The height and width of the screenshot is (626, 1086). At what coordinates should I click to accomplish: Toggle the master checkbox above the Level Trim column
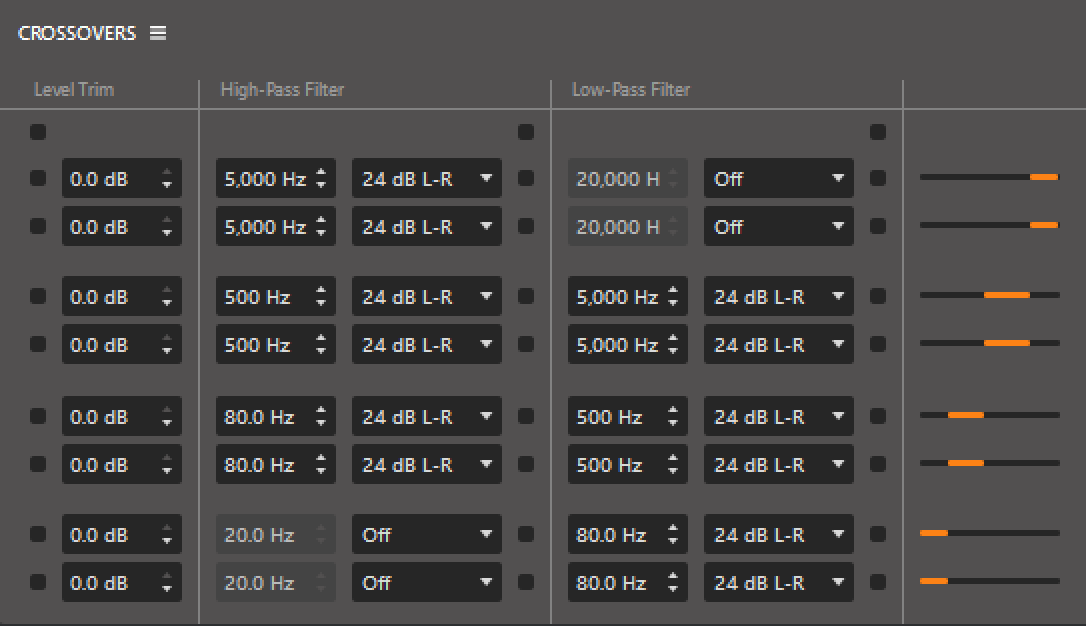[38, 131]
